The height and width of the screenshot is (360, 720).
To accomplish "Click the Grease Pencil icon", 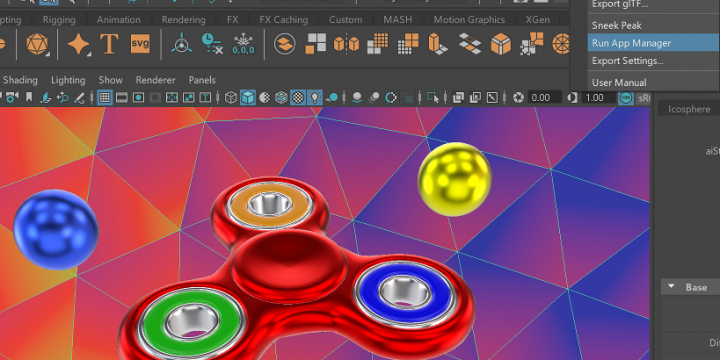I will [79, 97].
